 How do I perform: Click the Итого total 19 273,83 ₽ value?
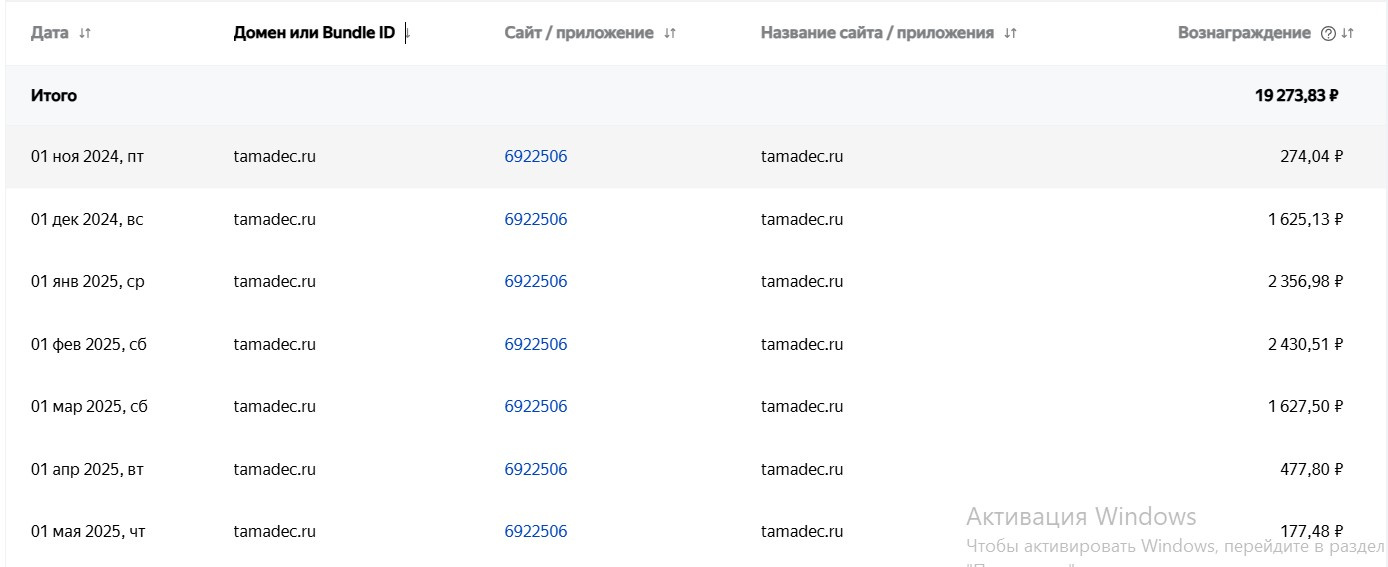point(1296,96)
